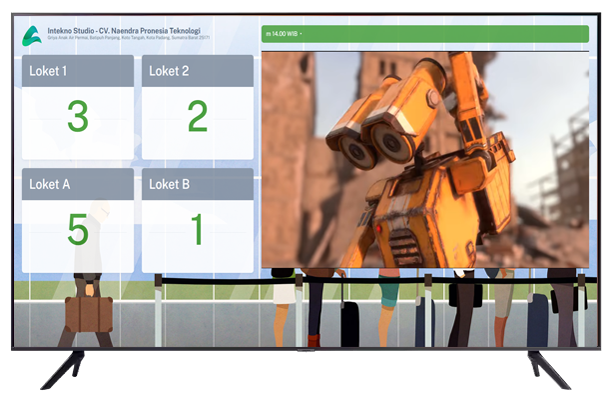Click the Loket A header

(x=78, y=184)
